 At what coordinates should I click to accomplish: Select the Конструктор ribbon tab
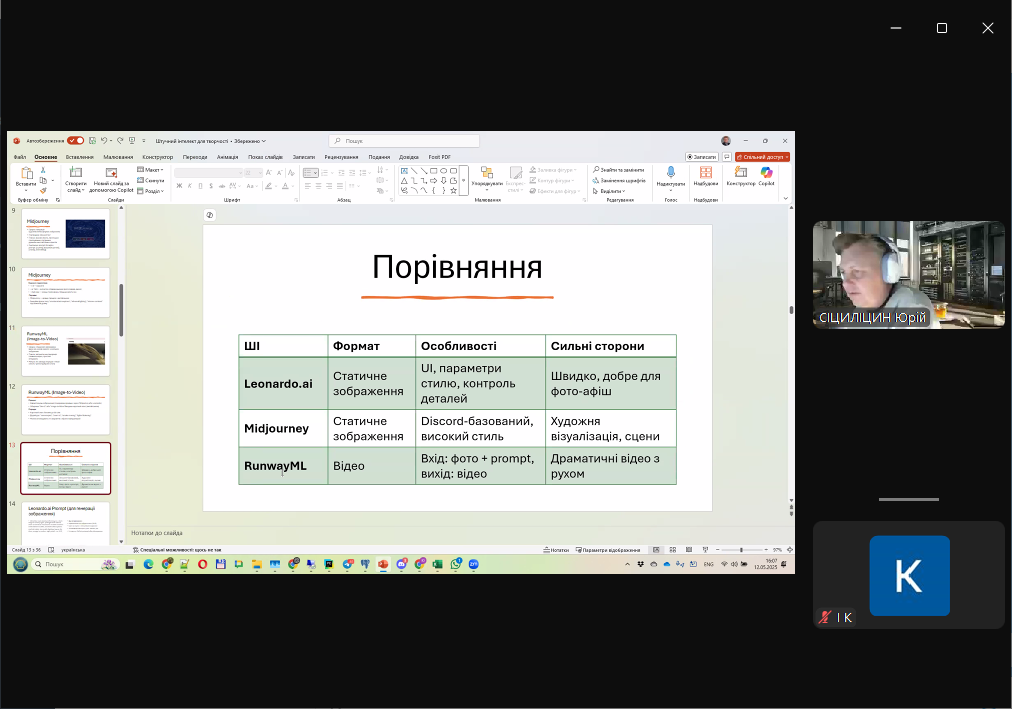point(157,157)
